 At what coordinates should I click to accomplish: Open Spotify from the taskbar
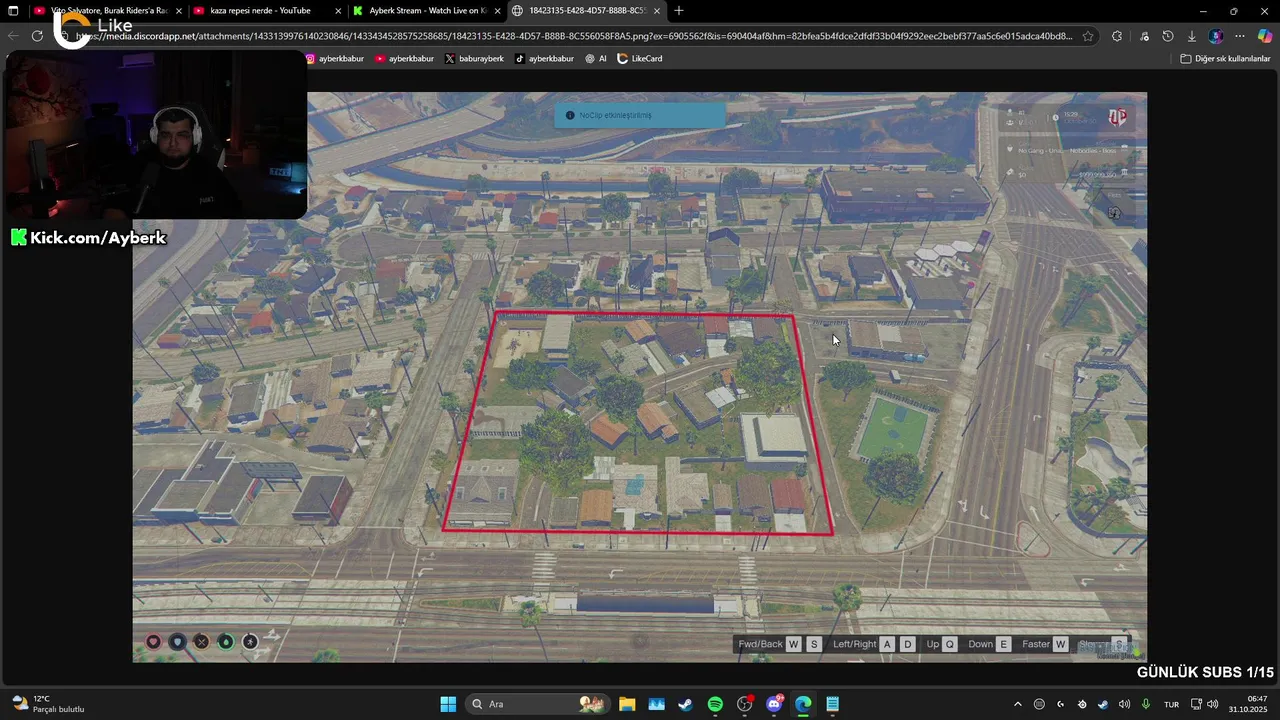coord(715,704)
